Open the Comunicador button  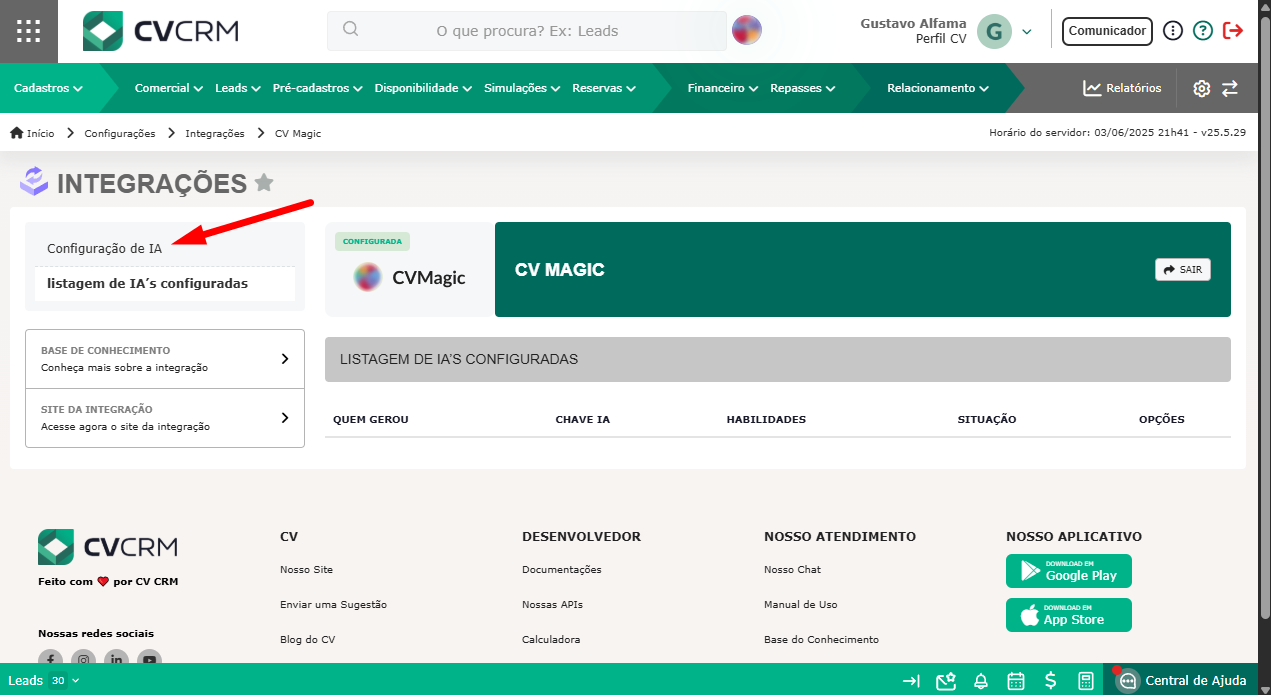tap(1107, 31)
